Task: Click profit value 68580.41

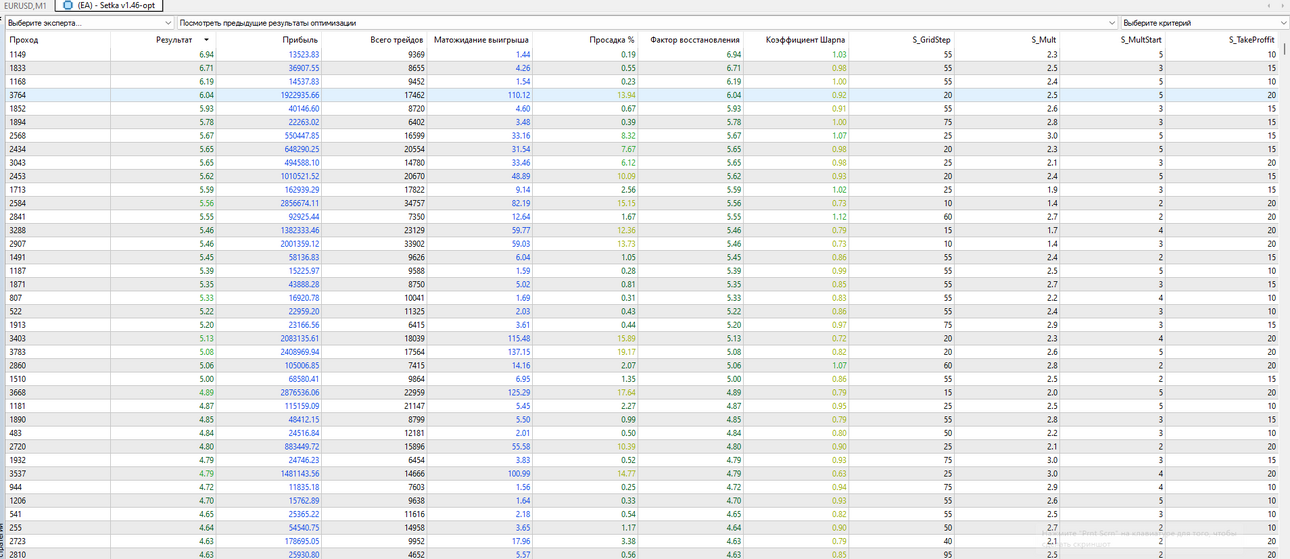Action: tap(303, 378)
